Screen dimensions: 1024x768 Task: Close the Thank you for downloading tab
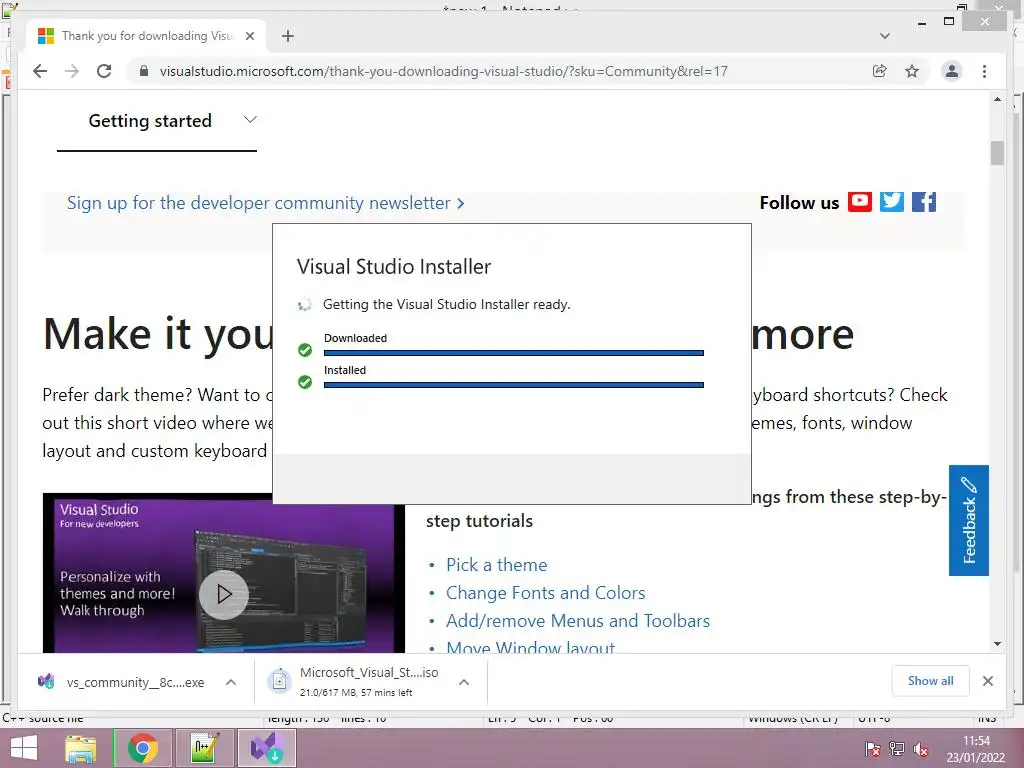coord(249,36)
